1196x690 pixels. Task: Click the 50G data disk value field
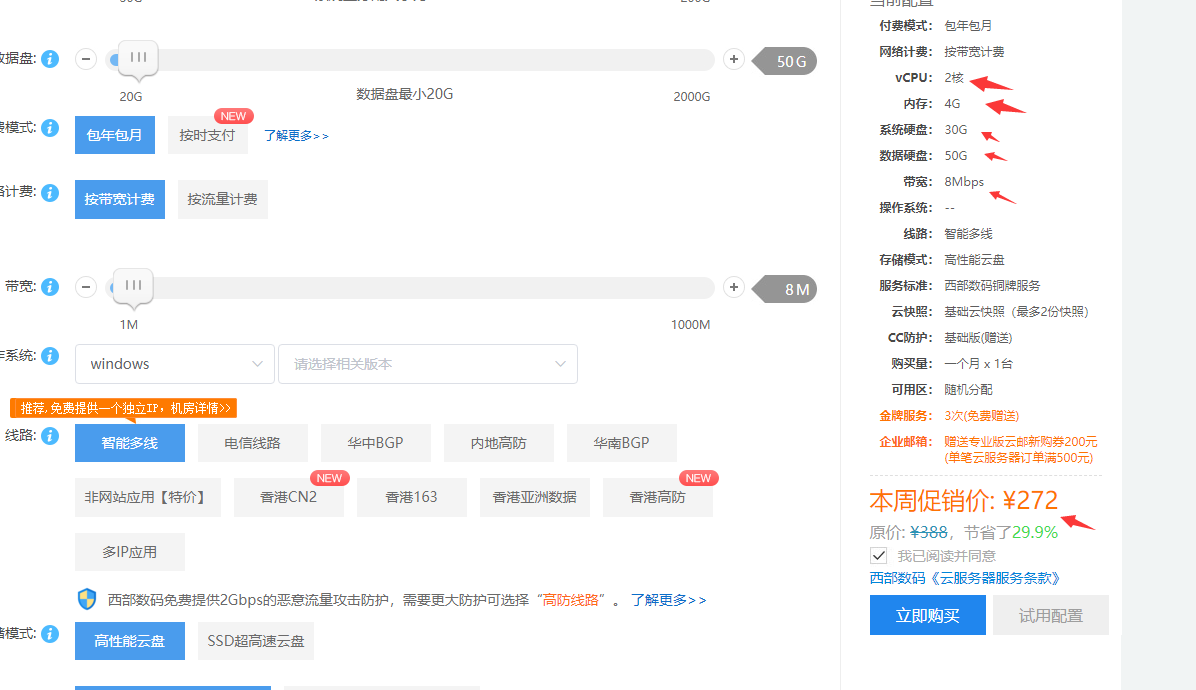pos(786,61)
